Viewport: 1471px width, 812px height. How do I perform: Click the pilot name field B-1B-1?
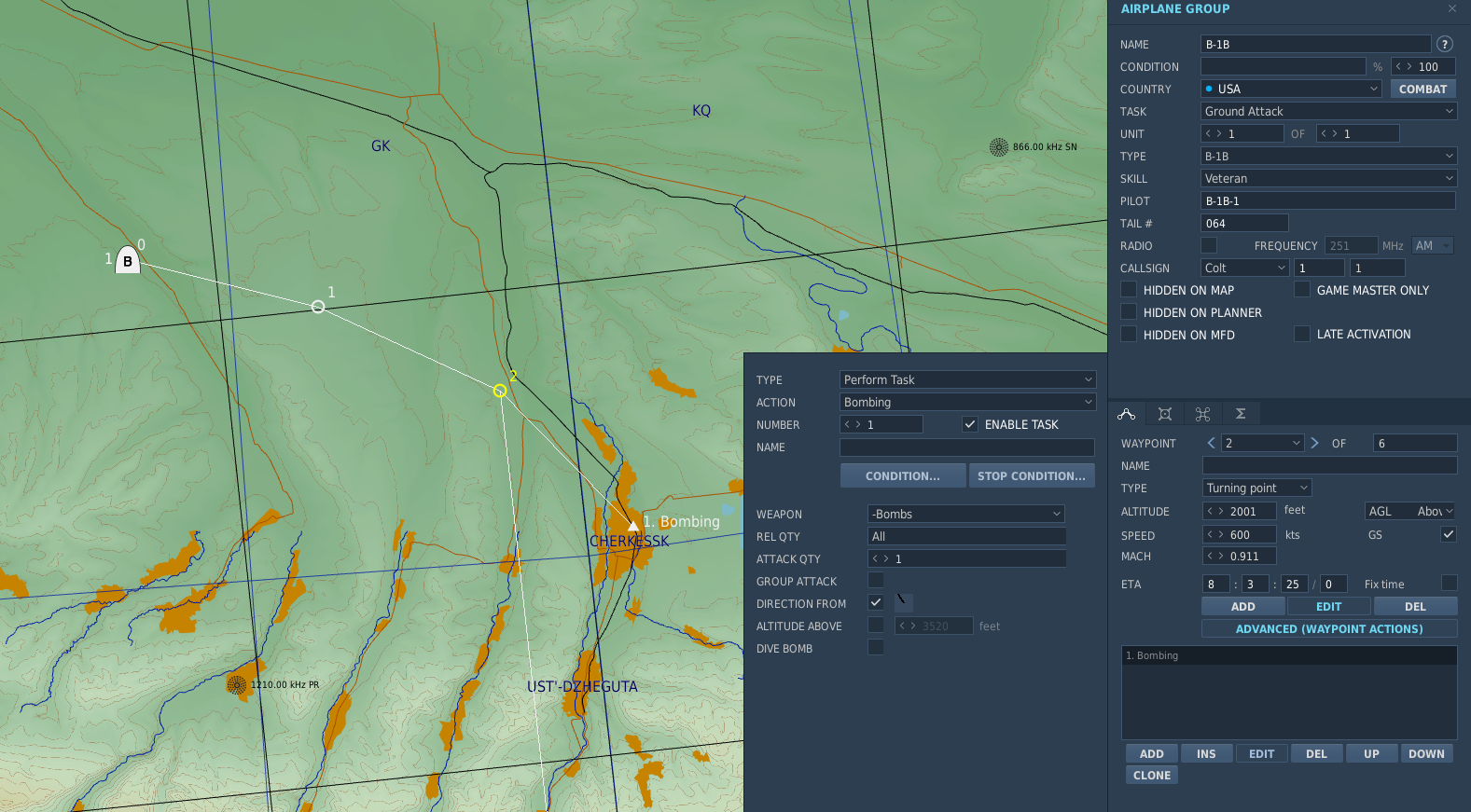(1328, 200)
